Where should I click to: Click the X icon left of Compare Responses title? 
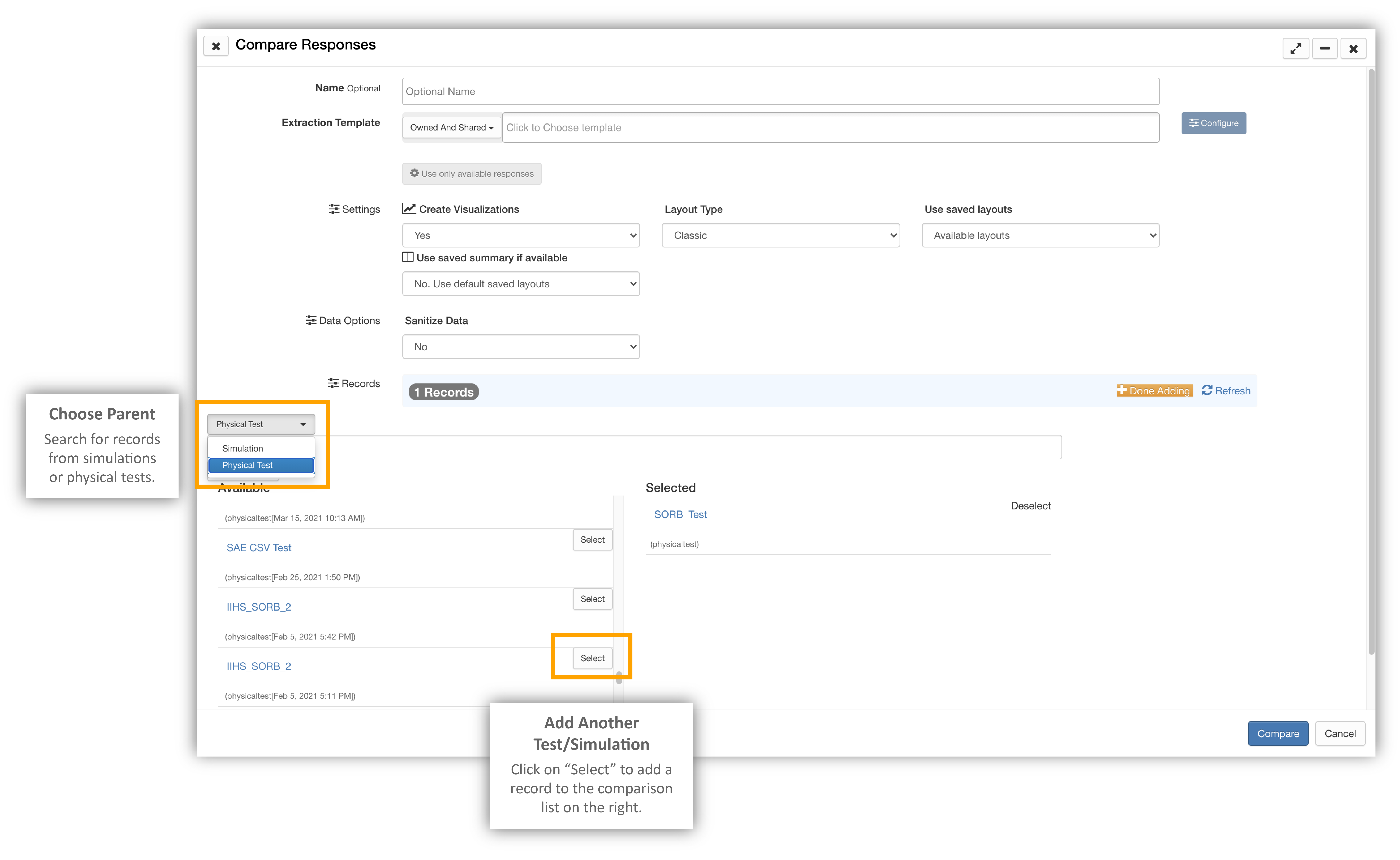point(216,46)
